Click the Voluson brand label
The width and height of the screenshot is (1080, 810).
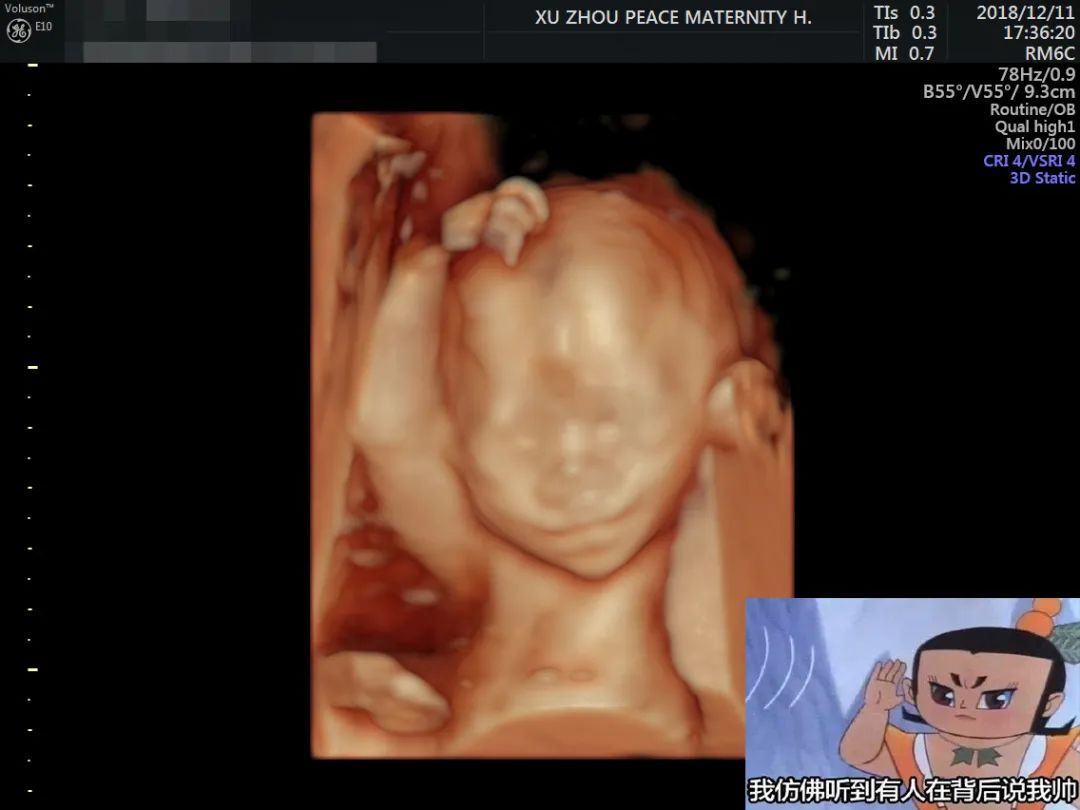(28, 7)
